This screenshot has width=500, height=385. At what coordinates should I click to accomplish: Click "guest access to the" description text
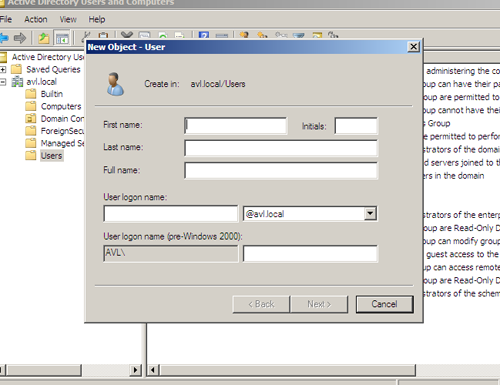point(462,254)
